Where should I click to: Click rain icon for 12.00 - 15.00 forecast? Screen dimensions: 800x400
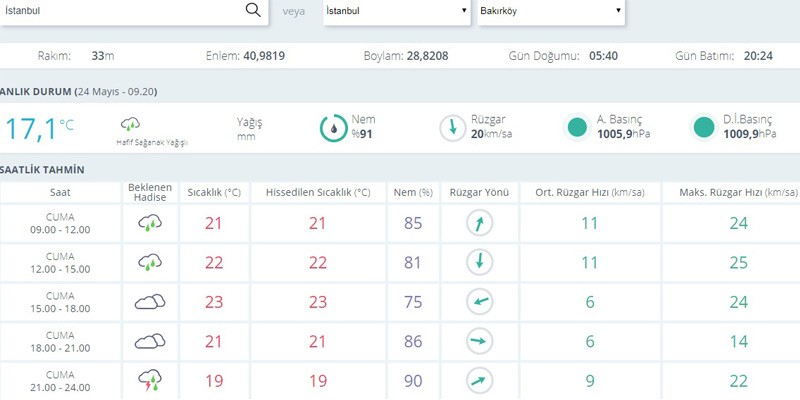[x=149, y=263]
